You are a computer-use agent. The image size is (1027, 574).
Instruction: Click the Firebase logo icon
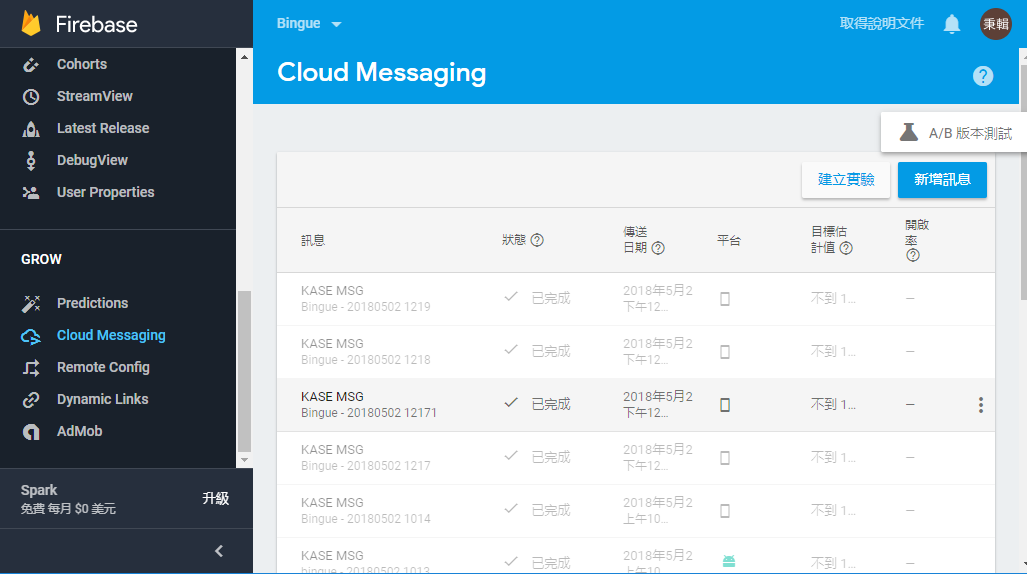[31, 24]
